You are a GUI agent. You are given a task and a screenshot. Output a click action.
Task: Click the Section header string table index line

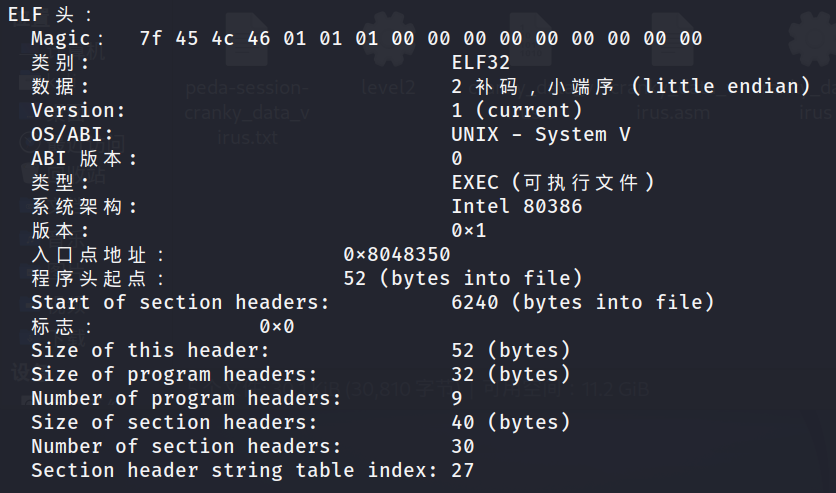252,470
